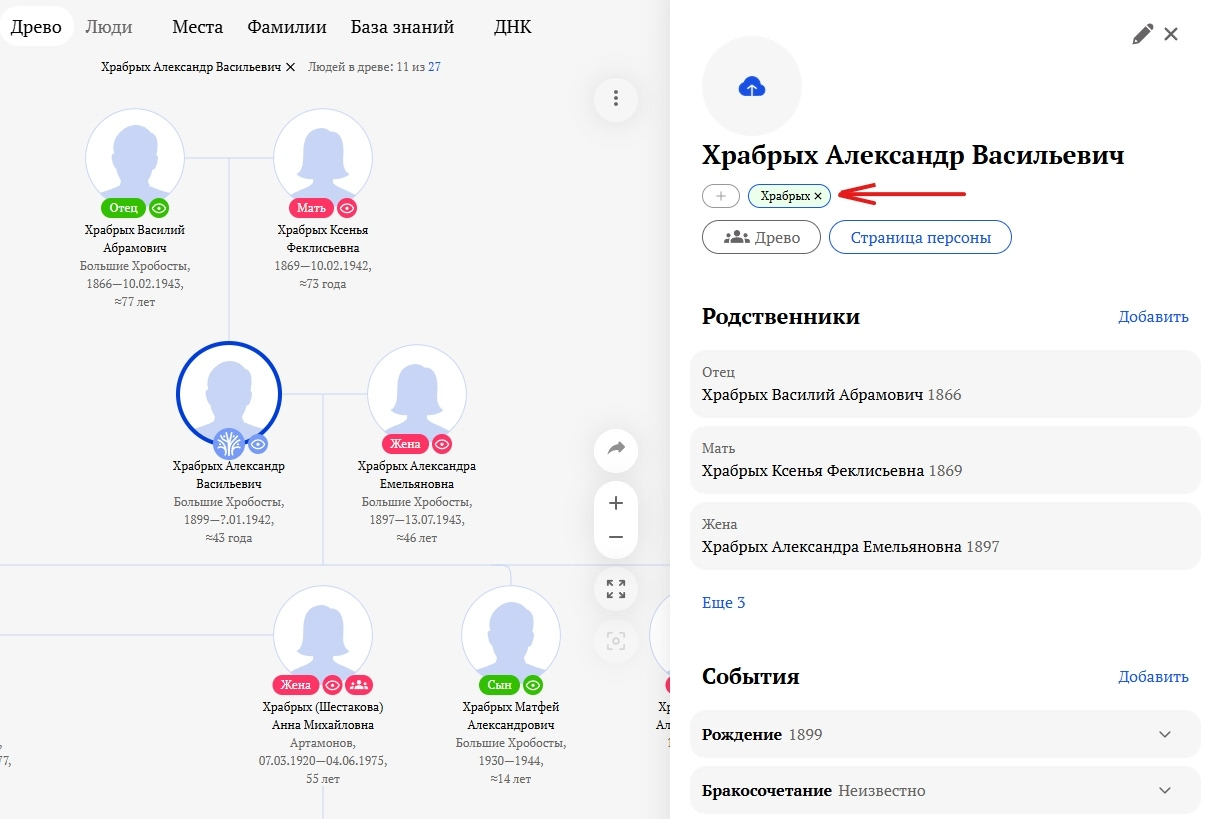The width and height of the screenshot is (1208, 819).
Task: Open the three-dot menu on tree canvas
Action: pyautogui.click(x=616, y=98)
